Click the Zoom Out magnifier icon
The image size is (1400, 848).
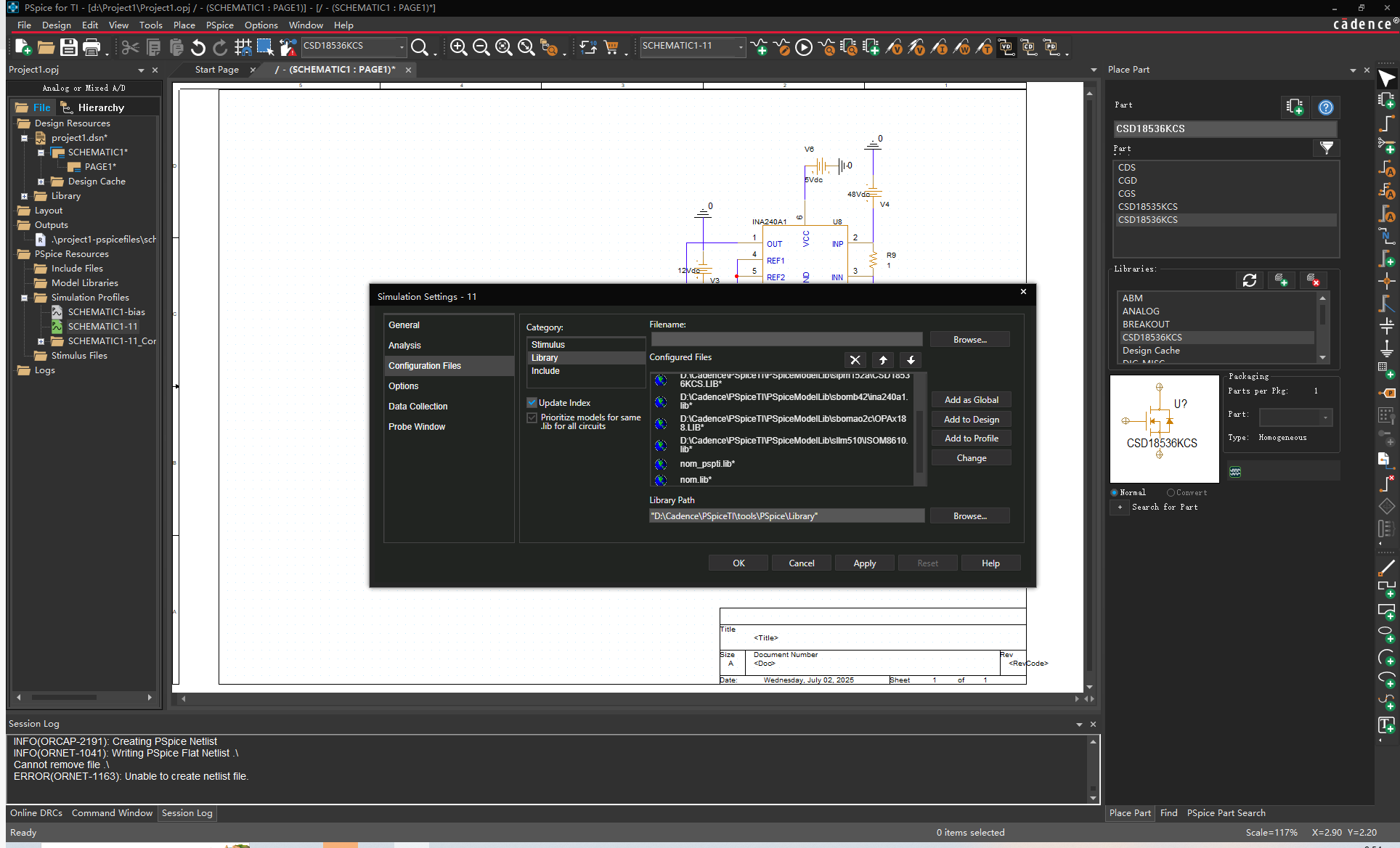coord(481,47)
